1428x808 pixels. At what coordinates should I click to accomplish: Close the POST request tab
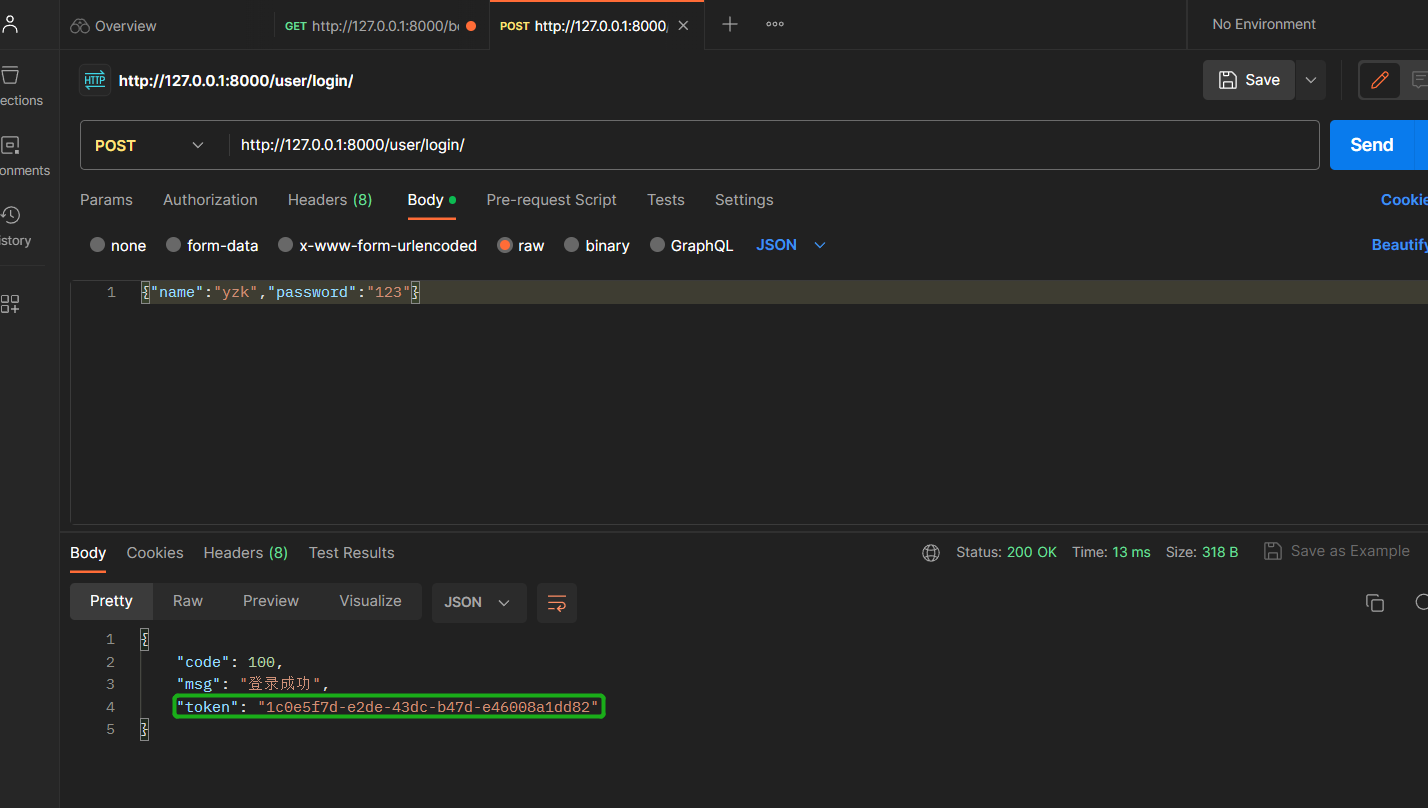coord(683,26)
